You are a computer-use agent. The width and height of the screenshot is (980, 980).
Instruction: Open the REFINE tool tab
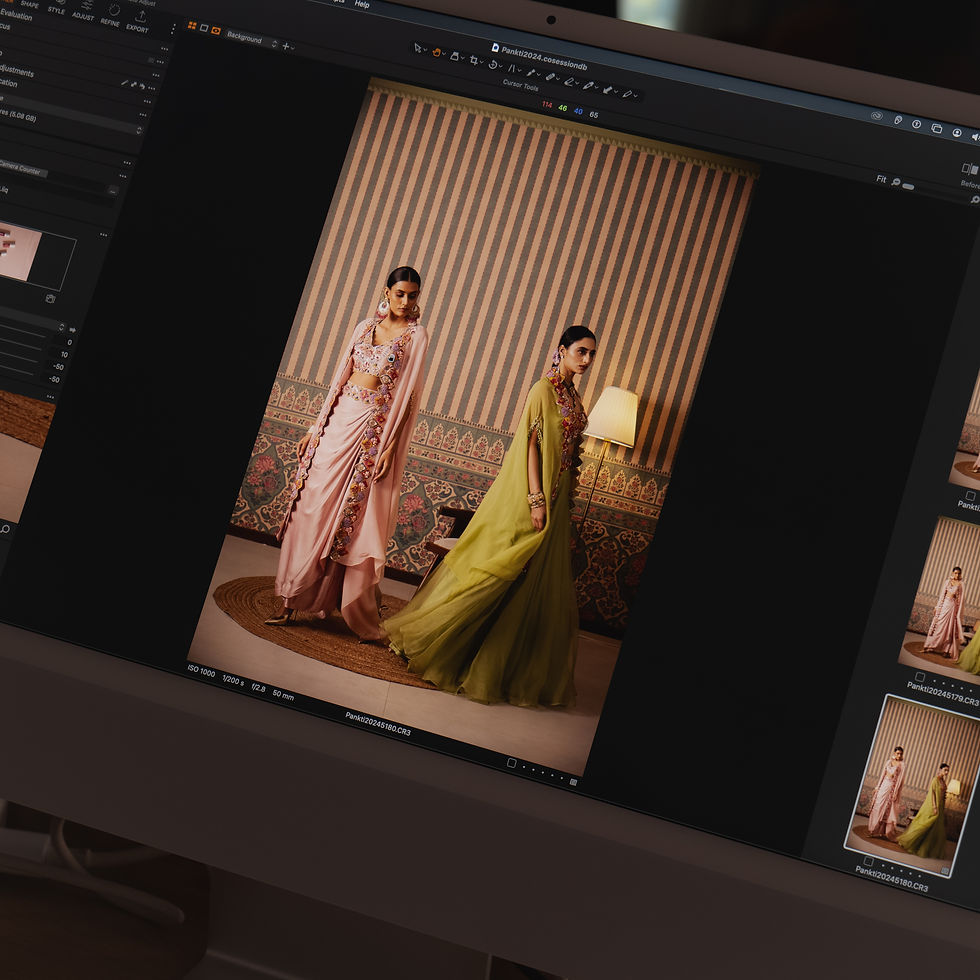(111, 16)
